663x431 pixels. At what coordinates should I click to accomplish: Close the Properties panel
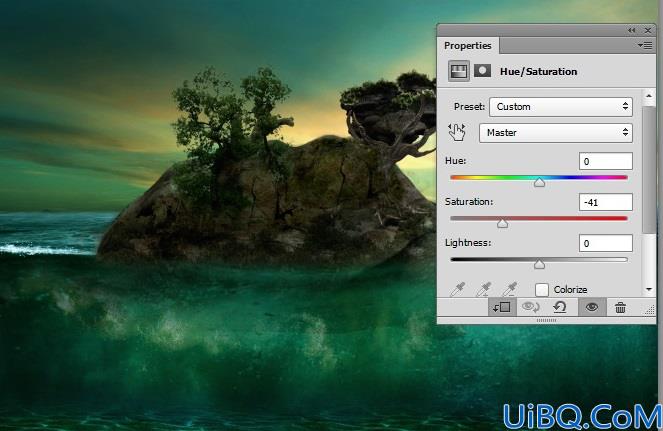[648, 30]
